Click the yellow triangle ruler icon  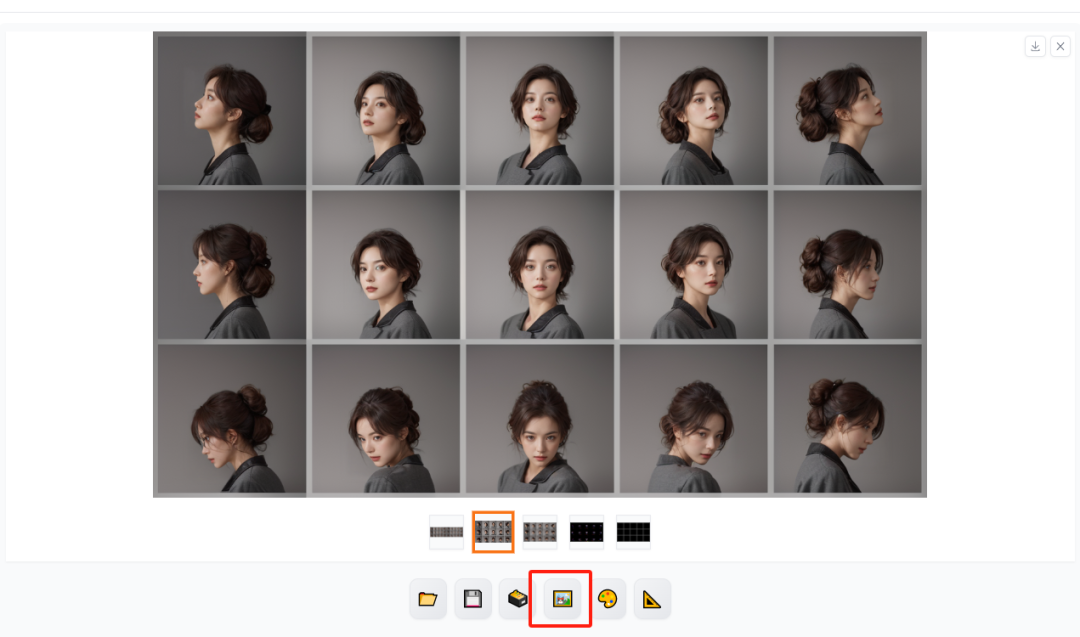(x=652, y=598)
